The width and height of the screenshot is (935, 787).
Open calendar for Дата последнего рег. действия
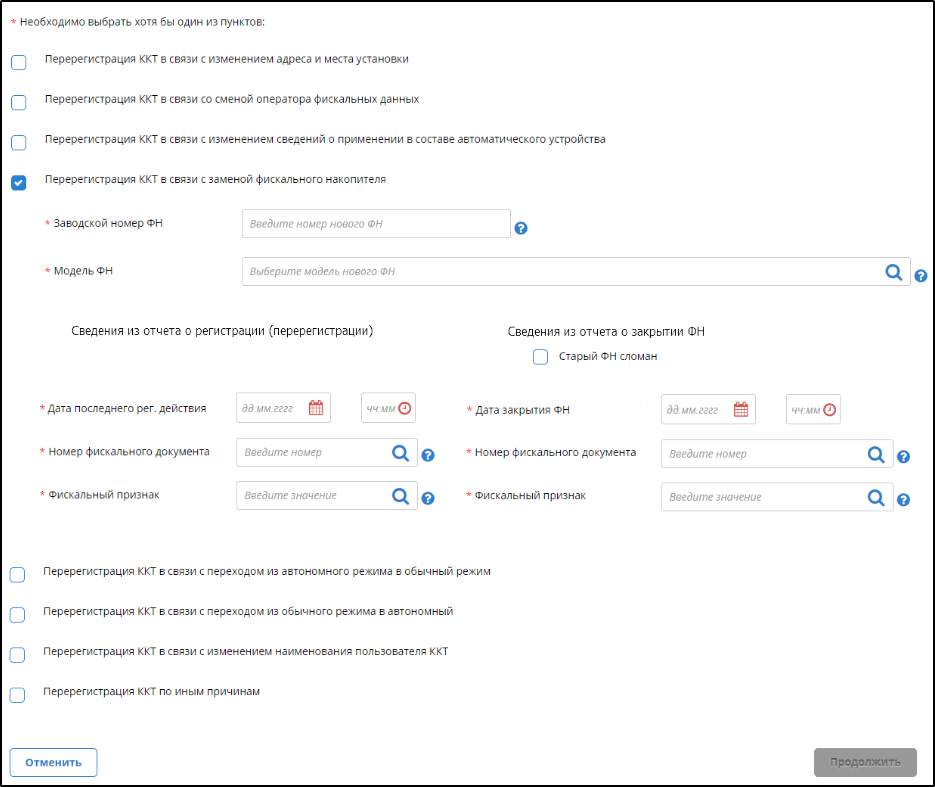tap(316, 408)
